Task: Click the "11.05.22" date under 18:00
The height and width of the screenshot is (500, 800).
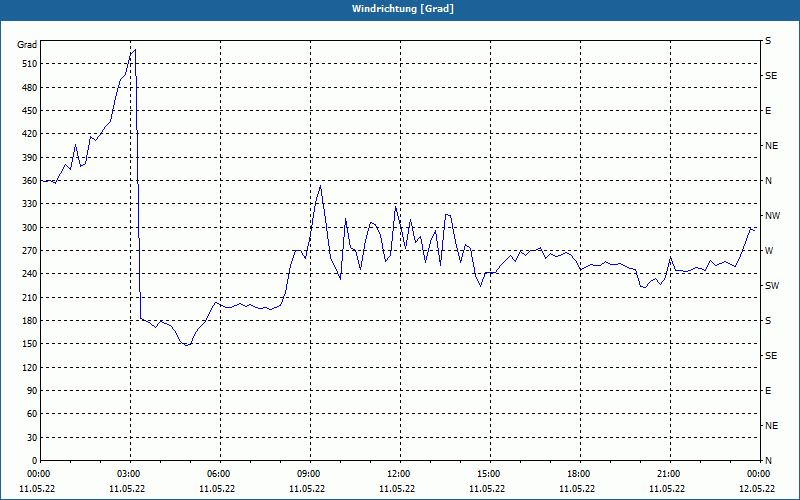Action: point(577,489)
